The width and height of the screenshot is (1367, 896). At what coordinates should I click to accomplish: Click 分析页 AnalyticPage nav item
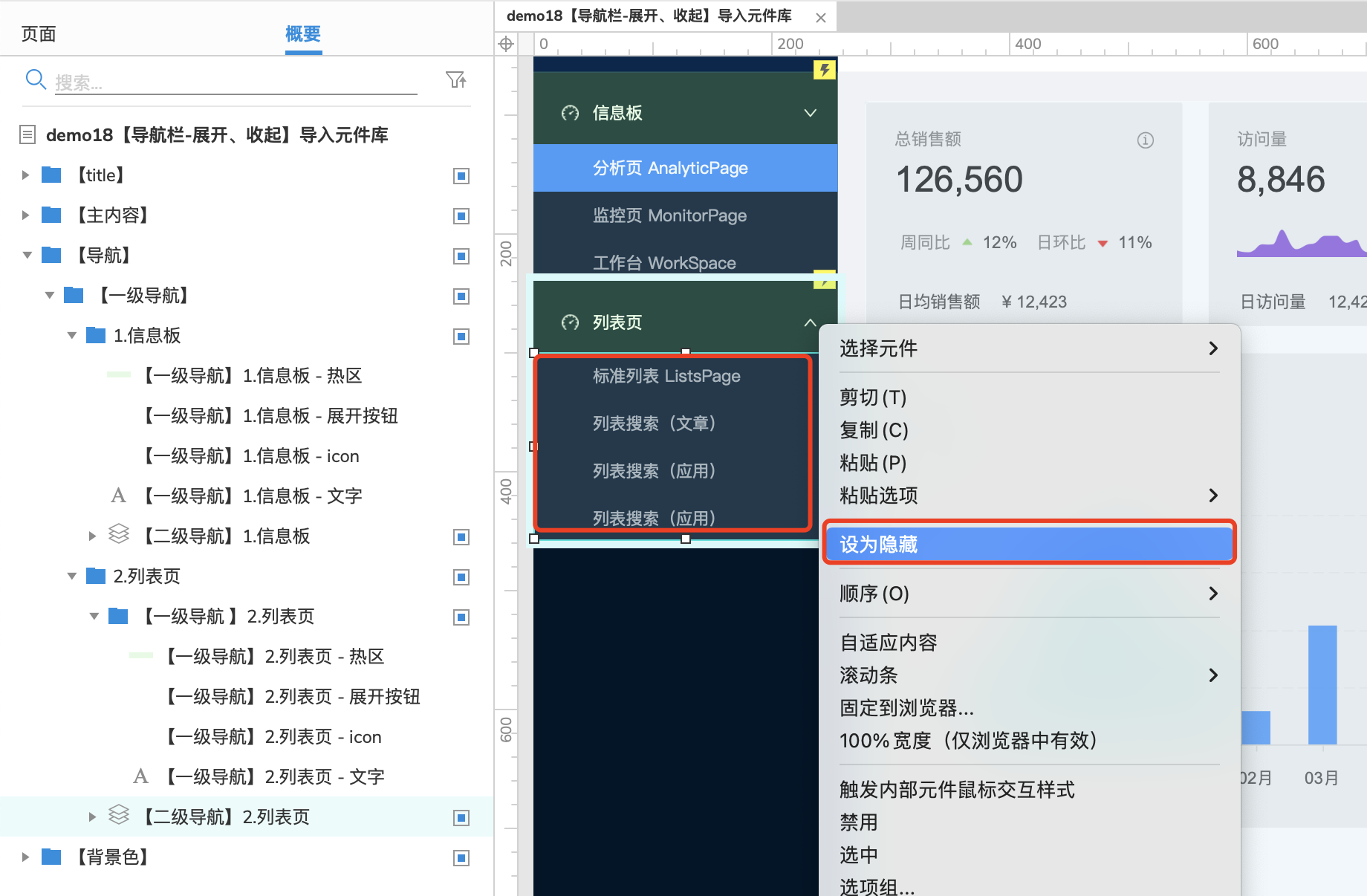pos(685,168)
